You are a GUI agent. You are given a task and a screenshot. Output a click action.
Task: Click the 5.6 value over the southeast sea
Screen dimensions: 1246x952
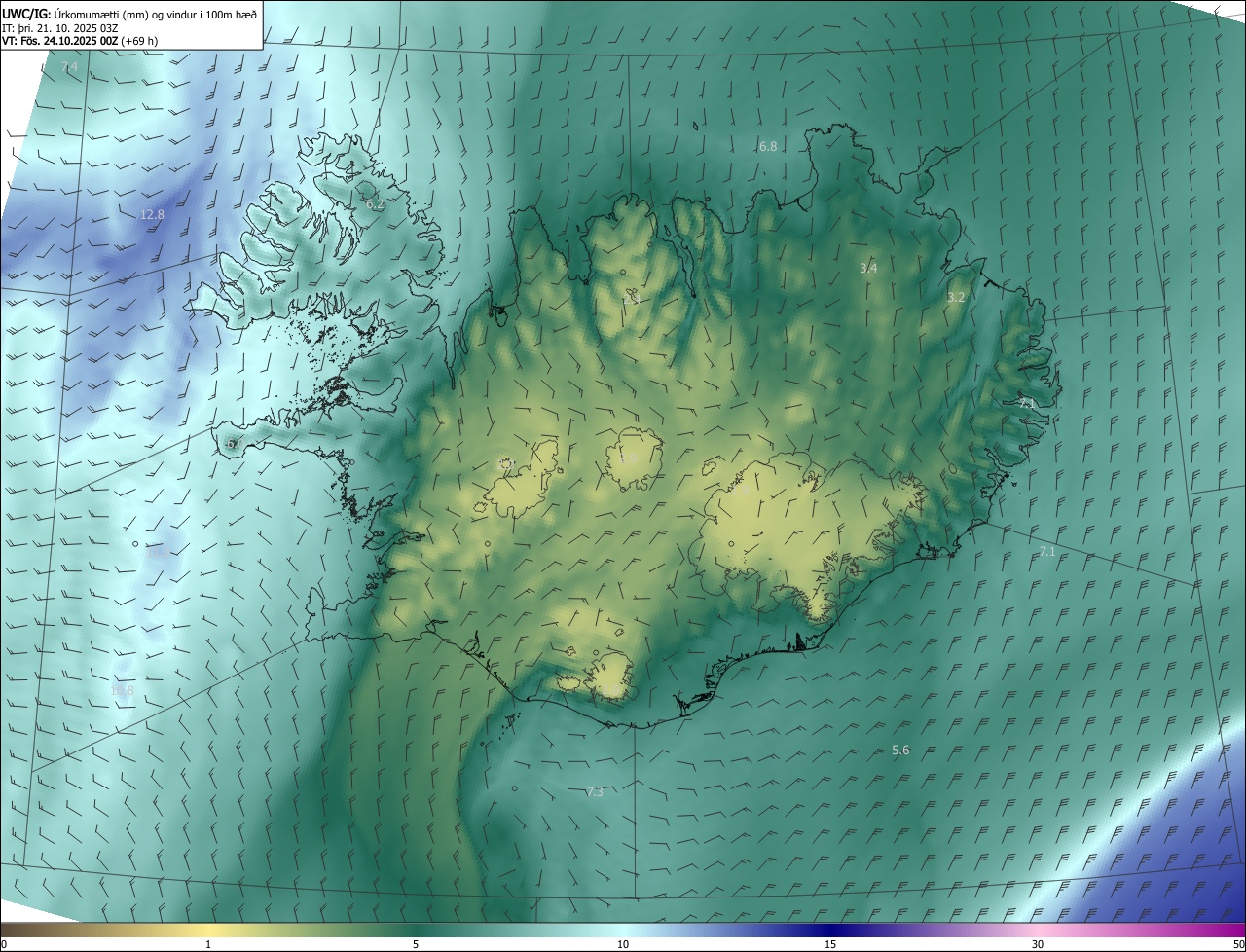(901, 750)
